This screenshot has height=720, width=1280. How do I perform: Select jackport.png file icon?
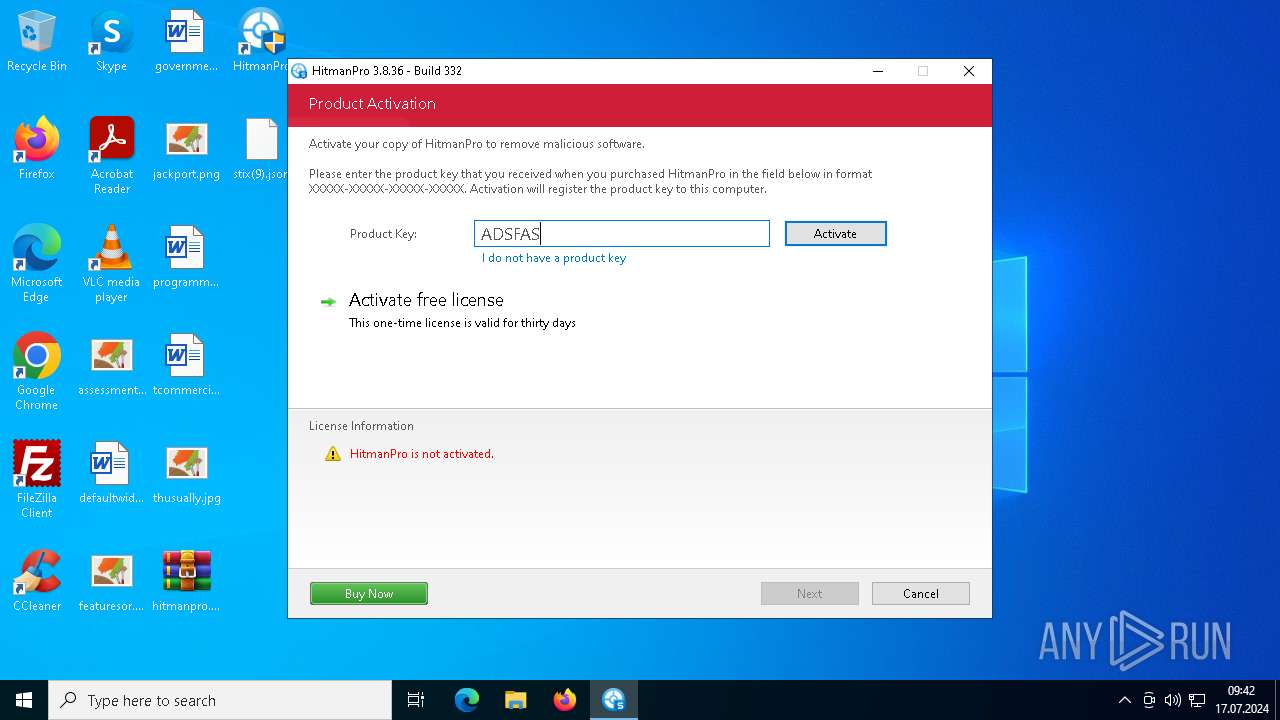pyautogui.click(x=186, y=149)
